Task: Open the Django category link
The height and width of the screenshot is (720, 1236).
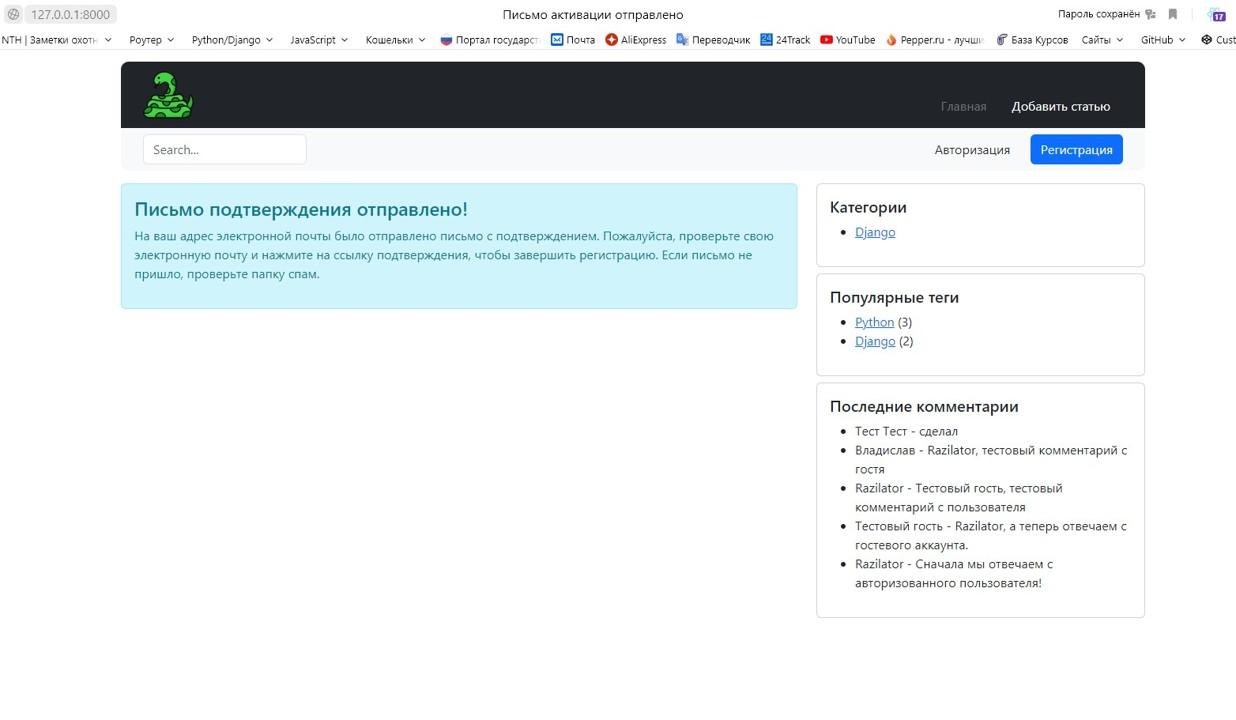Action: point(875,232)
